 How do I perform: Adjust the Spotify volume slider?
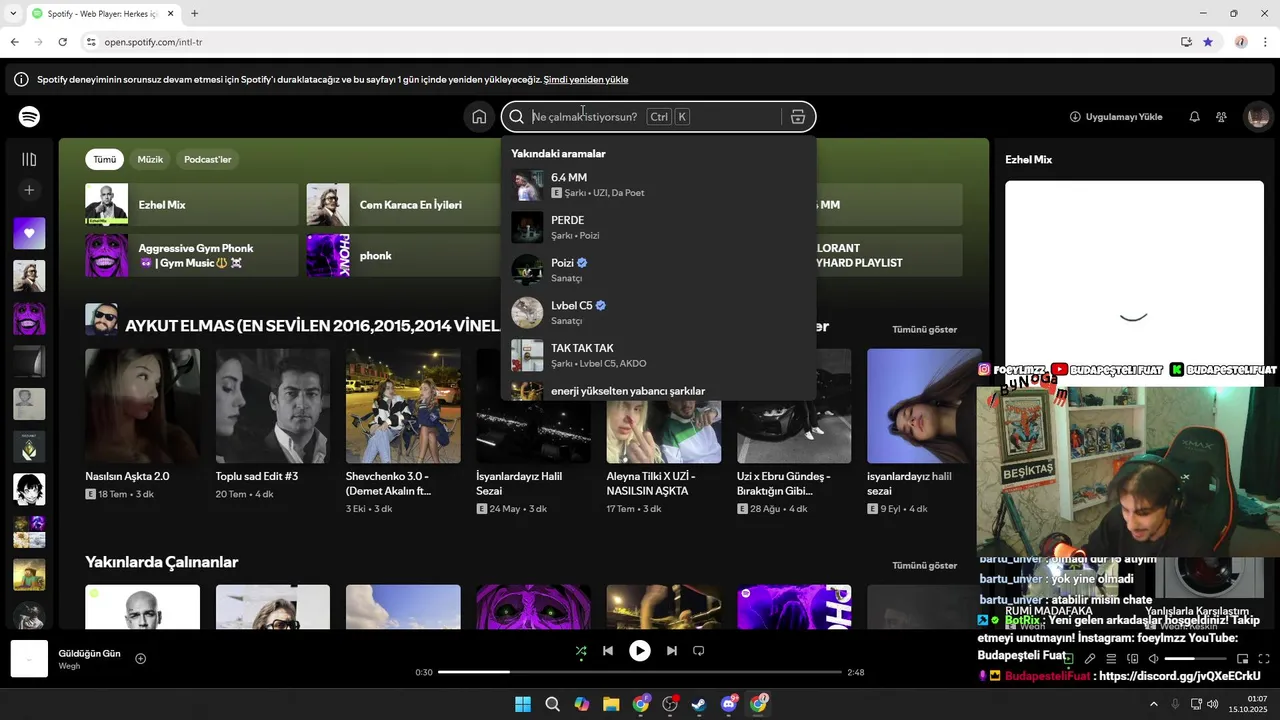point(1196,659)
